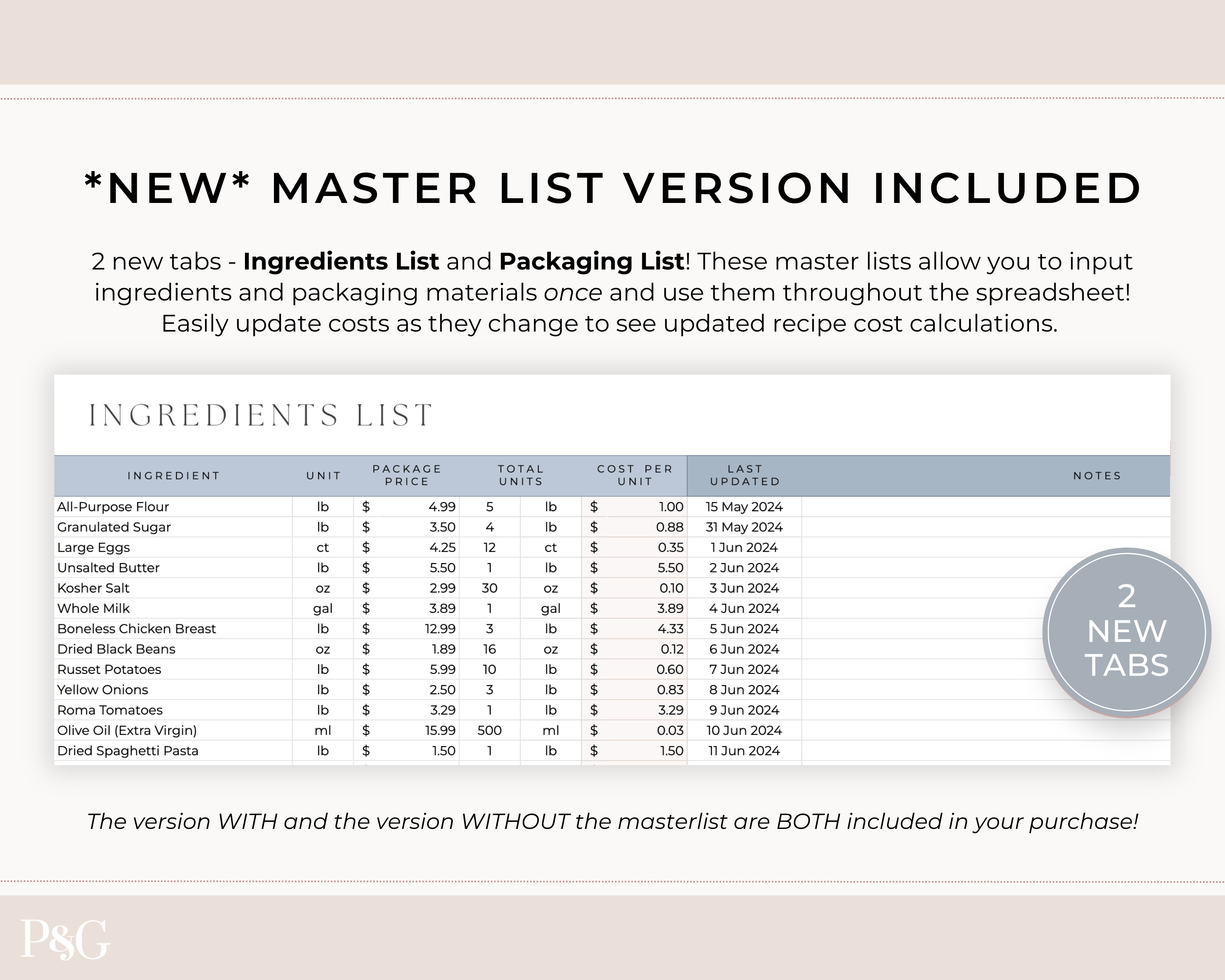Click the 10 Jun 2024 date cell
Viewport: 1225px width, 980px height.
744,731
